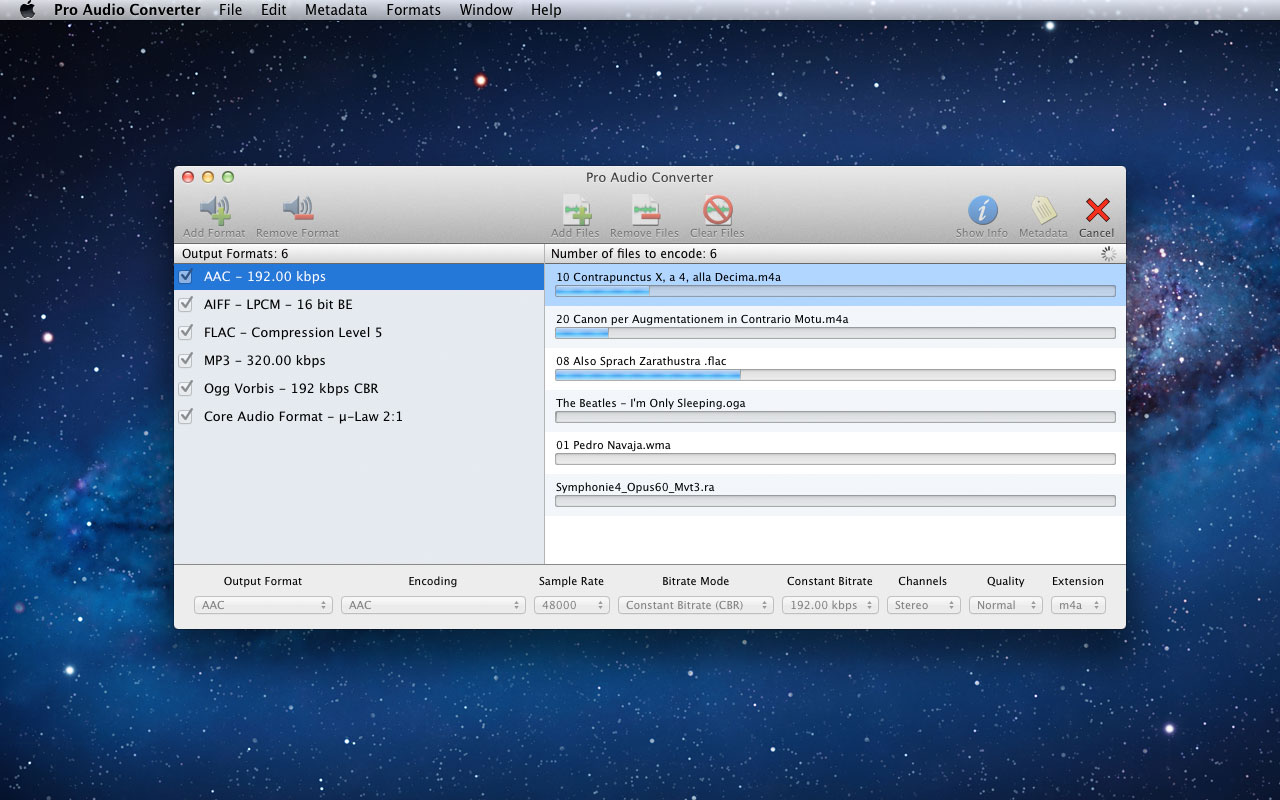Cancel encoding with the red X icon
The image size is (1280, 800).
coord(1097,210)
